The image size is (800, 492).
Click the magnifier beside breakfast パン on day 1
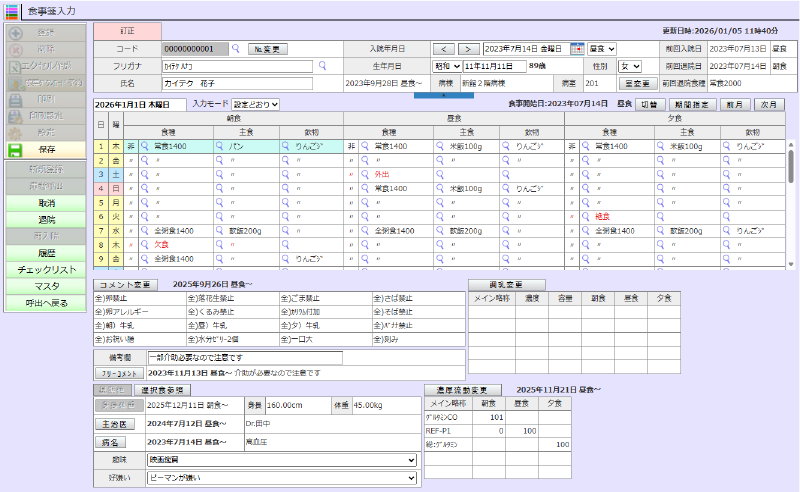click(x=220, y=146)
